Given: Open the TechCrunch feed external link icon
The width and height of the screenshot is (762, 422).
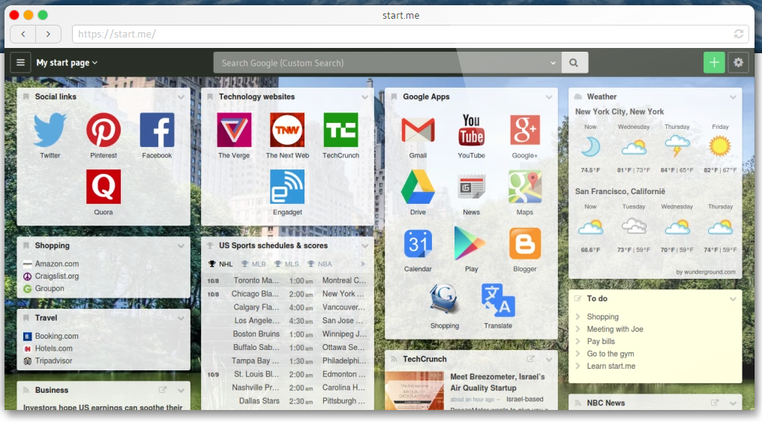Looking at the screenshot, I should [530, 359].
